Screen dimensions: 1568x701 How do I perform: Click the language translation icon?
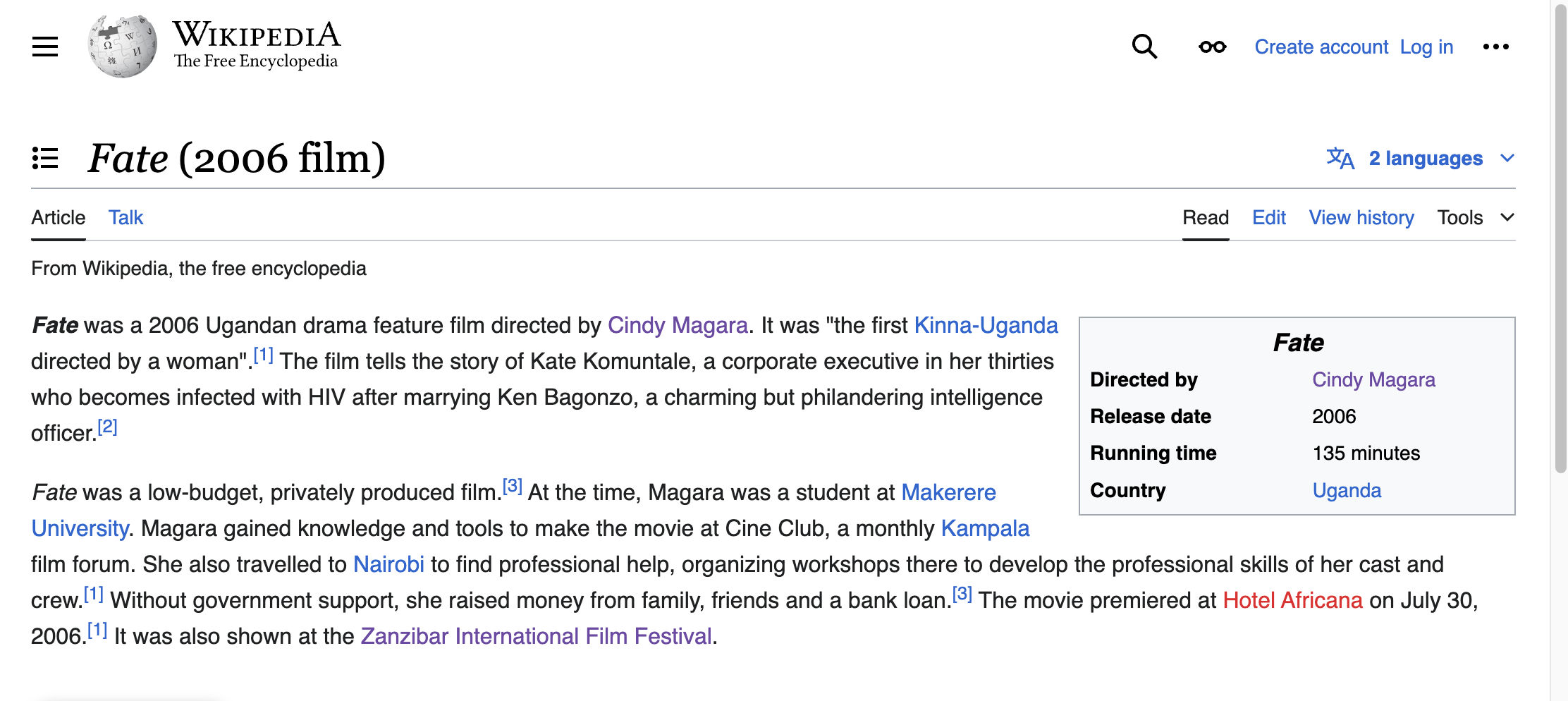coord(1340,158)
